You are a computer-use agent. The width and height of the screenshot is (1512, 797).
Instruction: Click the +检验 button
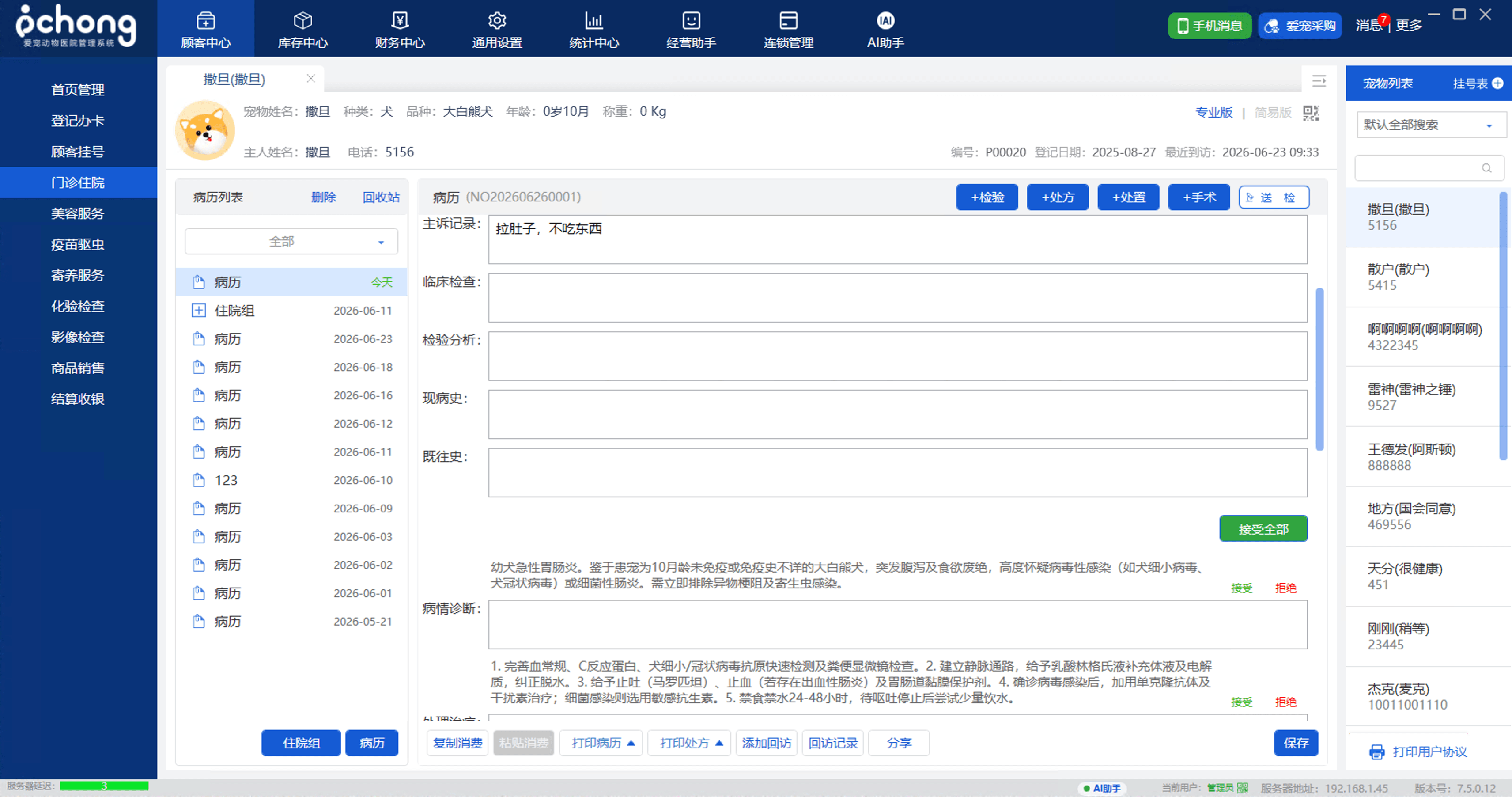tap(987, 197)
